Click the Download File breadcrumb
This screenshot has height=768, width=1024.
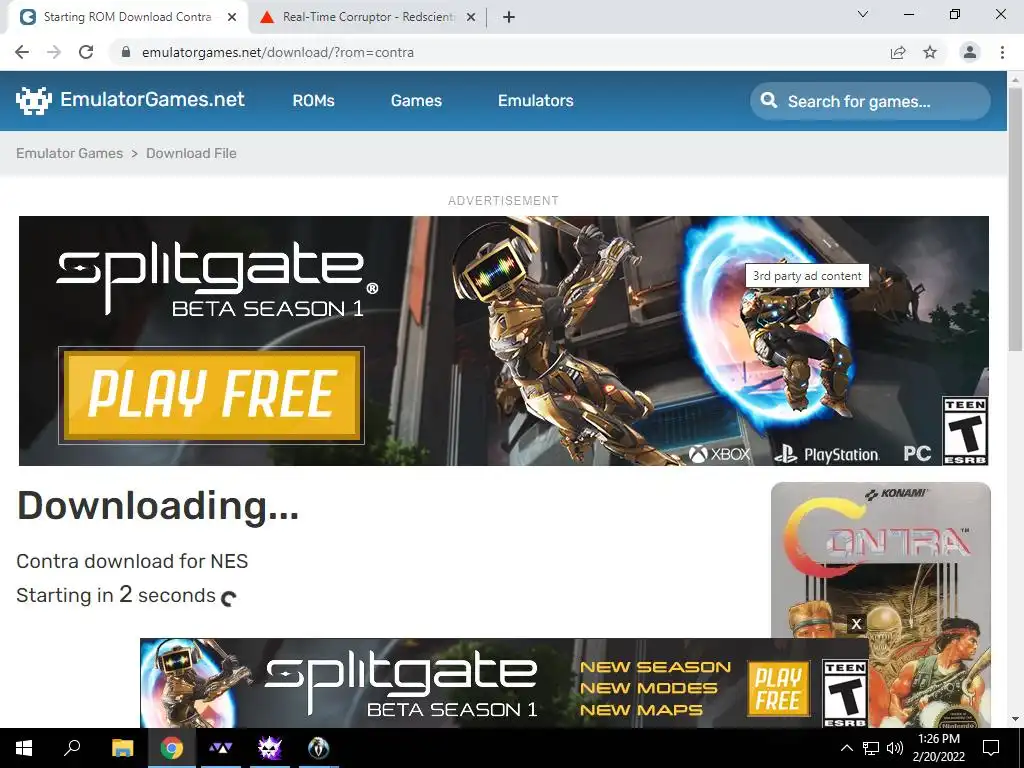(191, 153)
